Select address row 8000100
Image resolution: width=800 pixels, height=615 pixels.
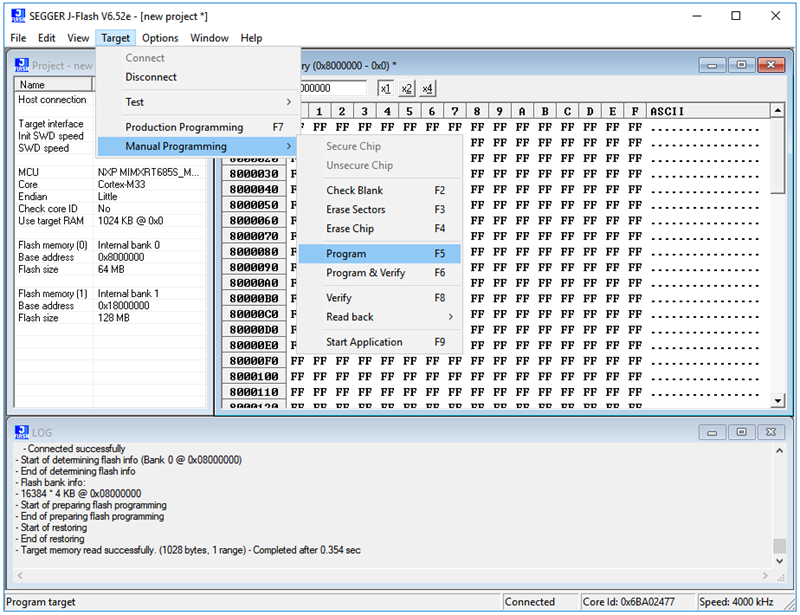coord(254,377)
